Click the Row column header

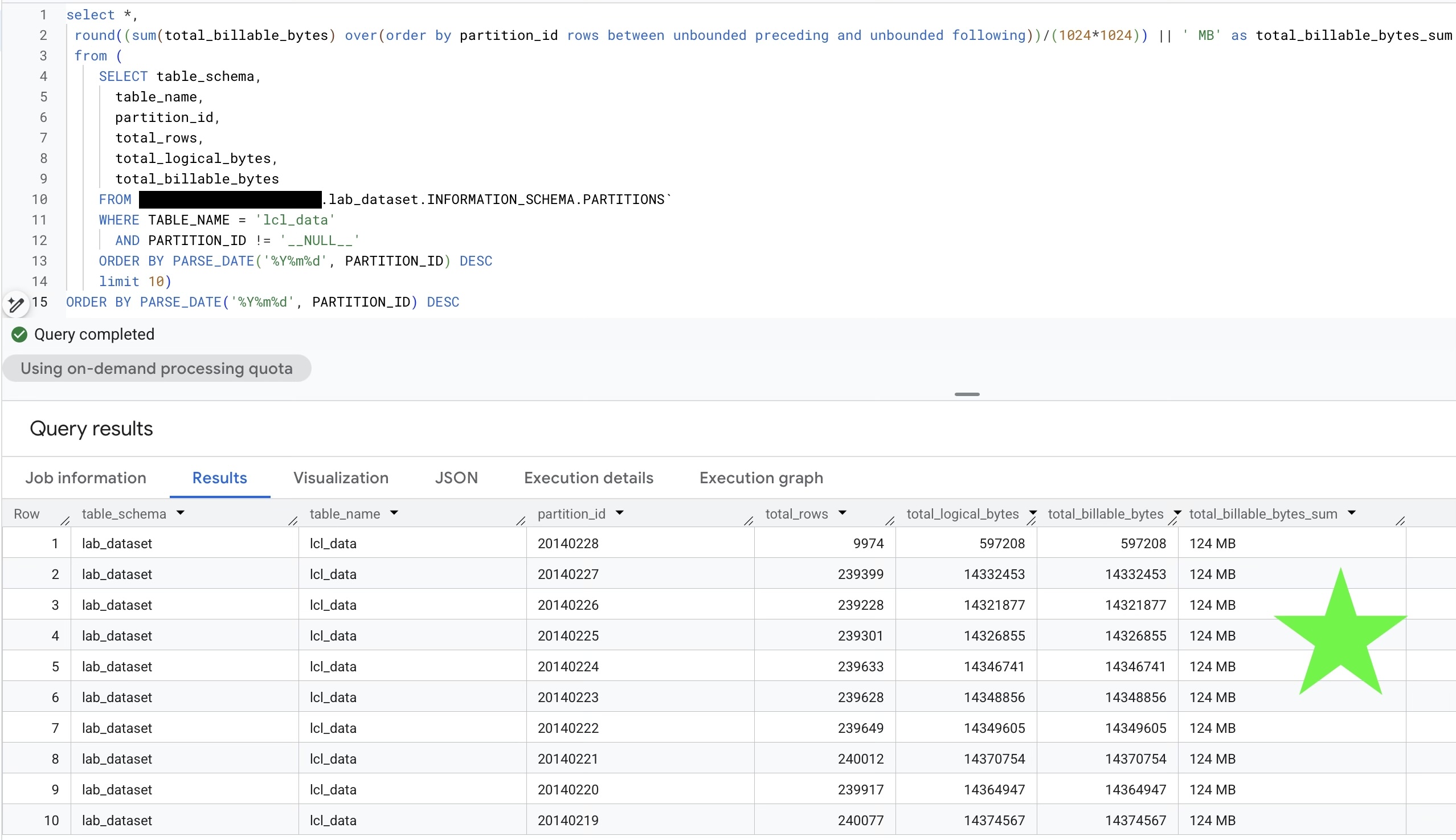27,513
